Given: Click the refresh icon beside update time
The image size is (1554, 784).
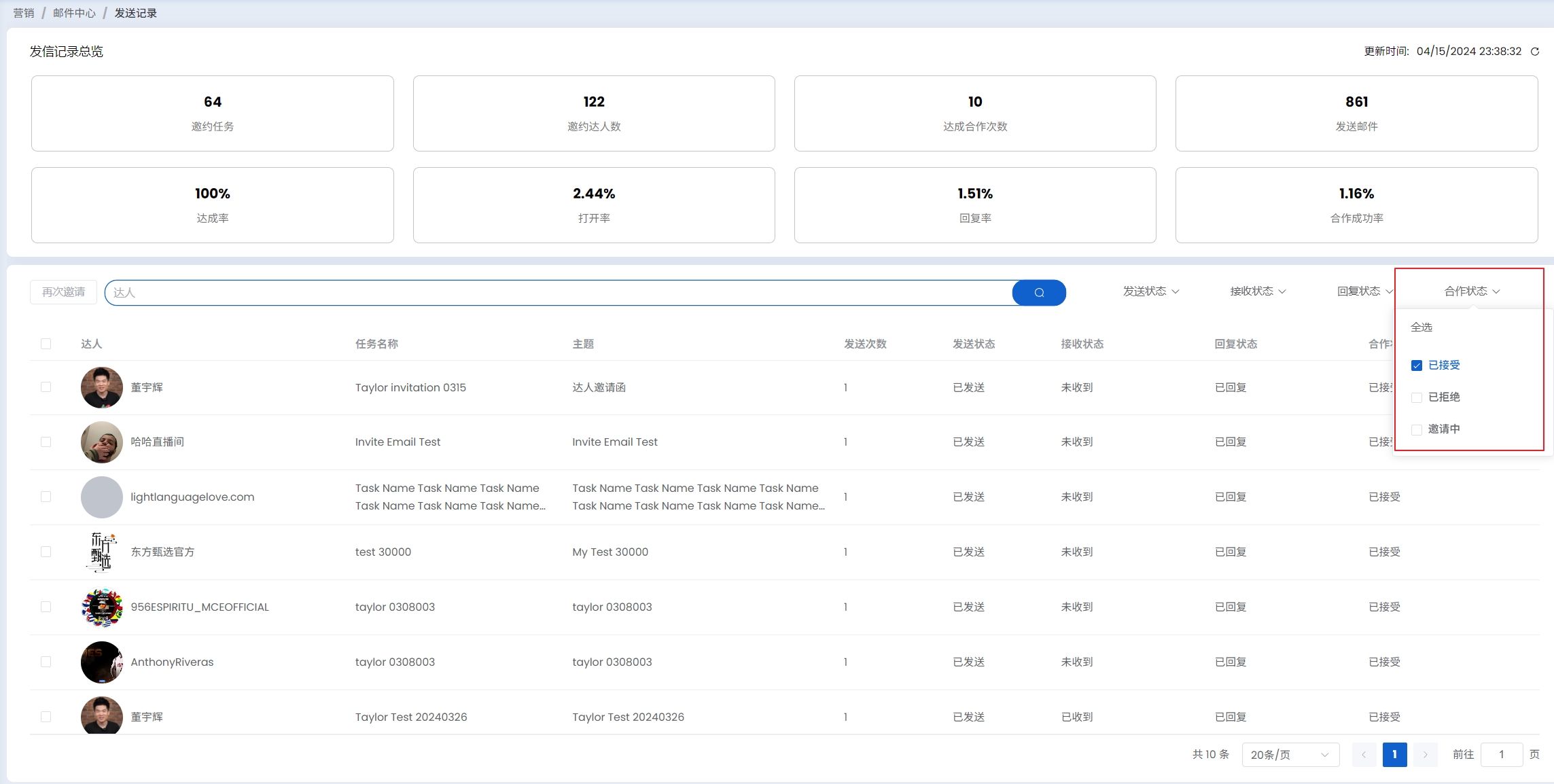Looking at the screenshot, I should pos(1534,52).
